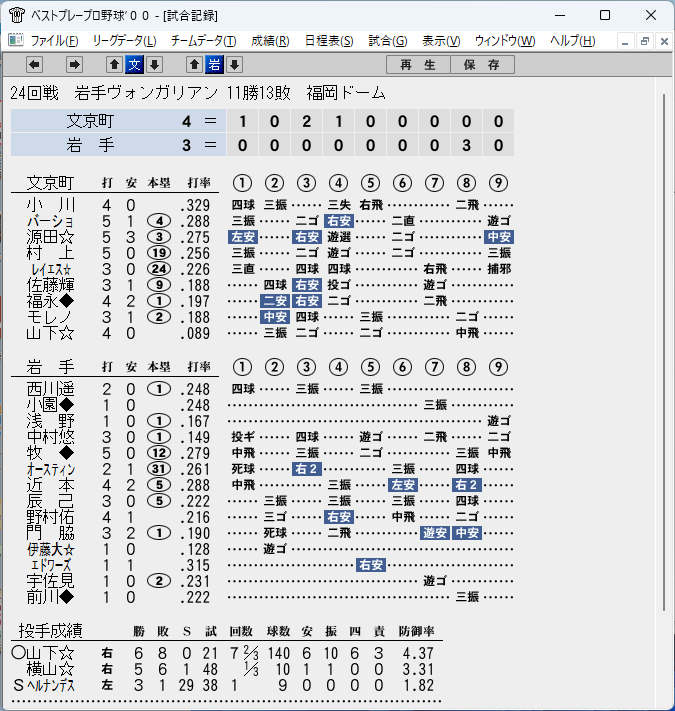Click the 保存 save button
The image size is (675, 711).
pos(482,65)
